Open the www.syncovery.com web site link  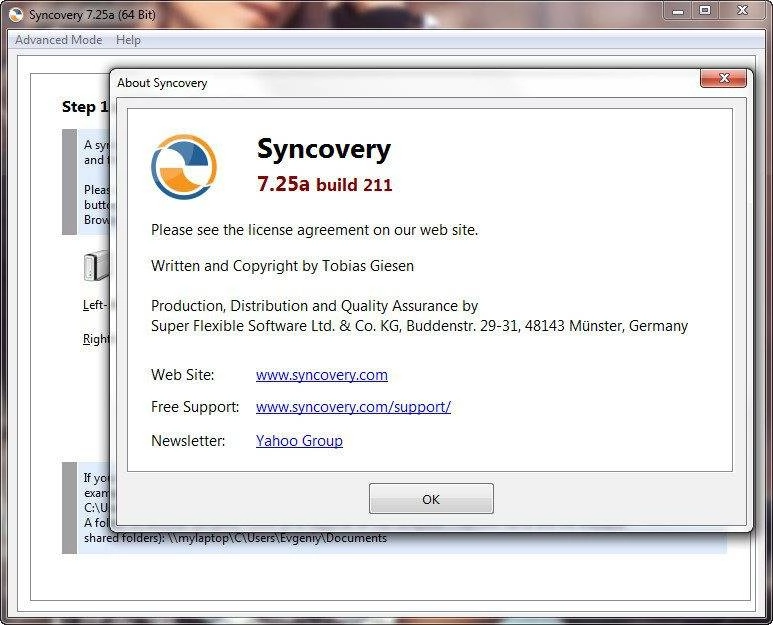click(321, 375)
